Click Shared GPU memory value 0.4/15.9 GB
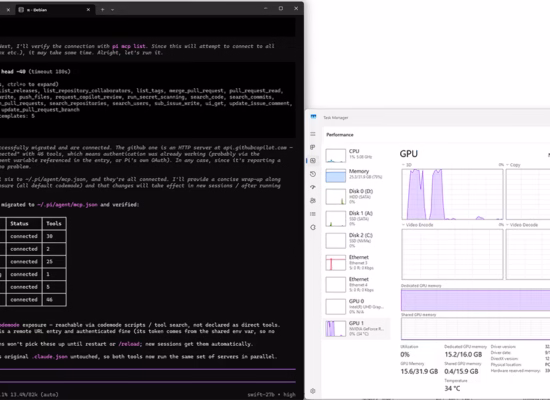 [x=461, y=372]
